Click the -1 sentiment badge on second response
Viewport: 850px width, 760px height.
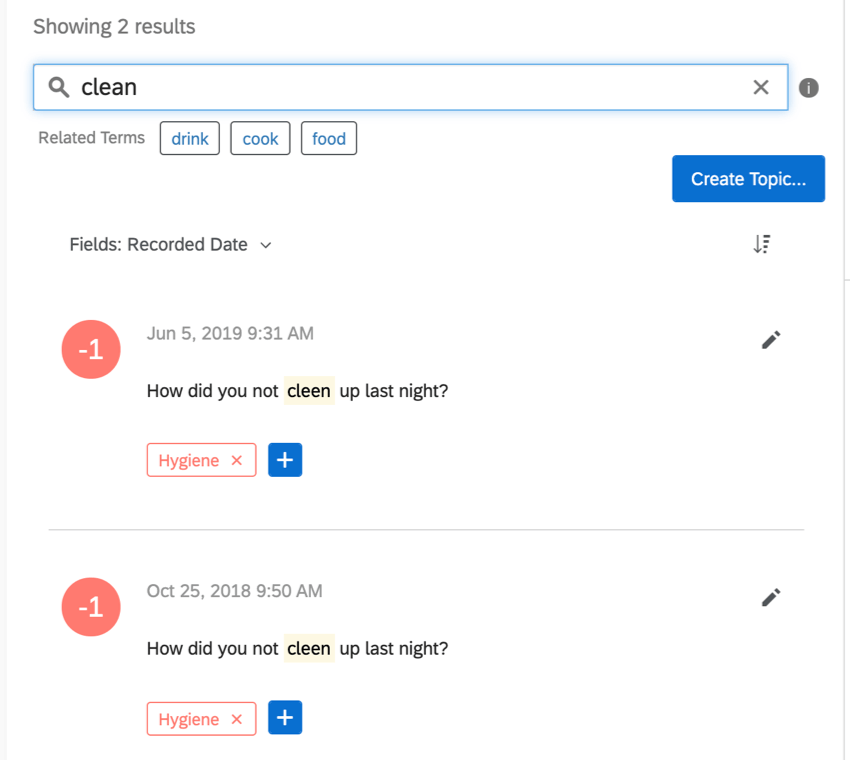coord(91,607)
